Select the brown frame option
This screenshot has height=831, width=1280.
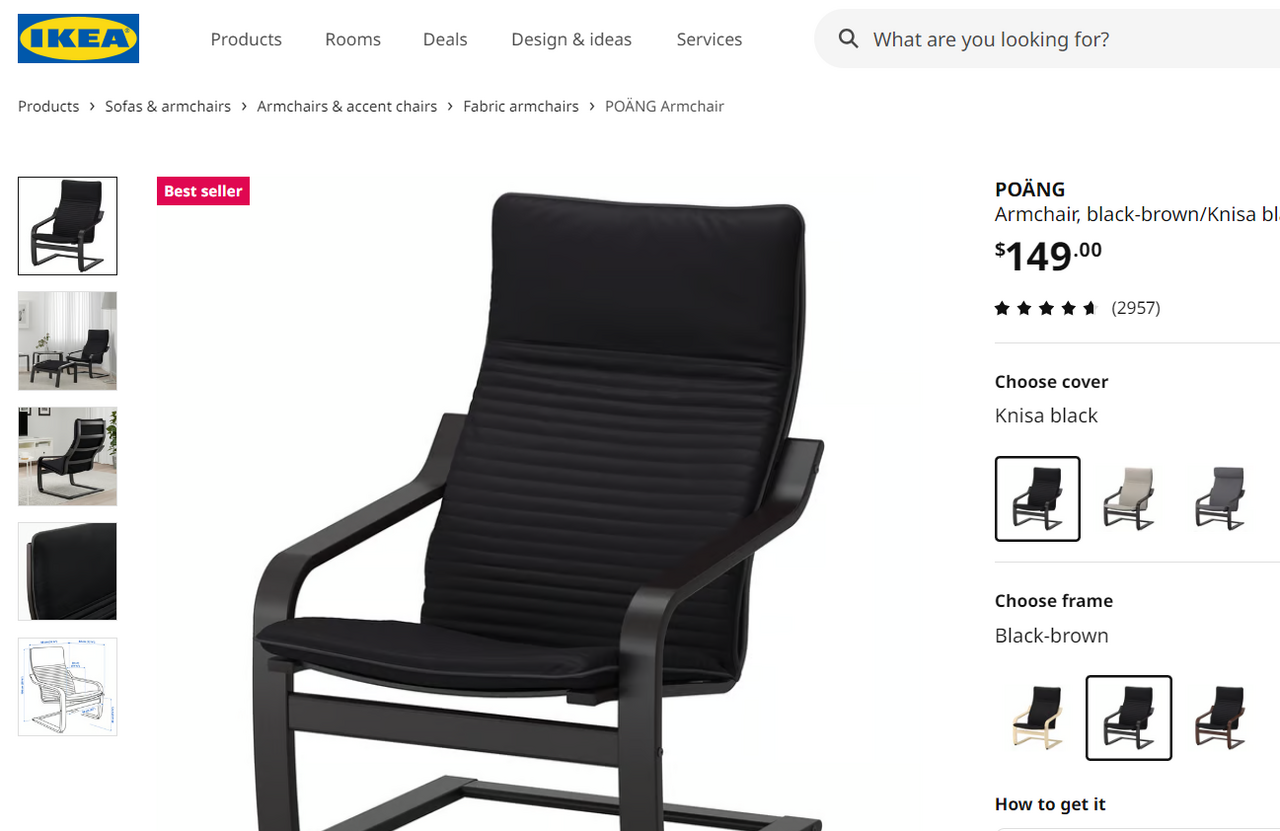[x=1220, y=718]
